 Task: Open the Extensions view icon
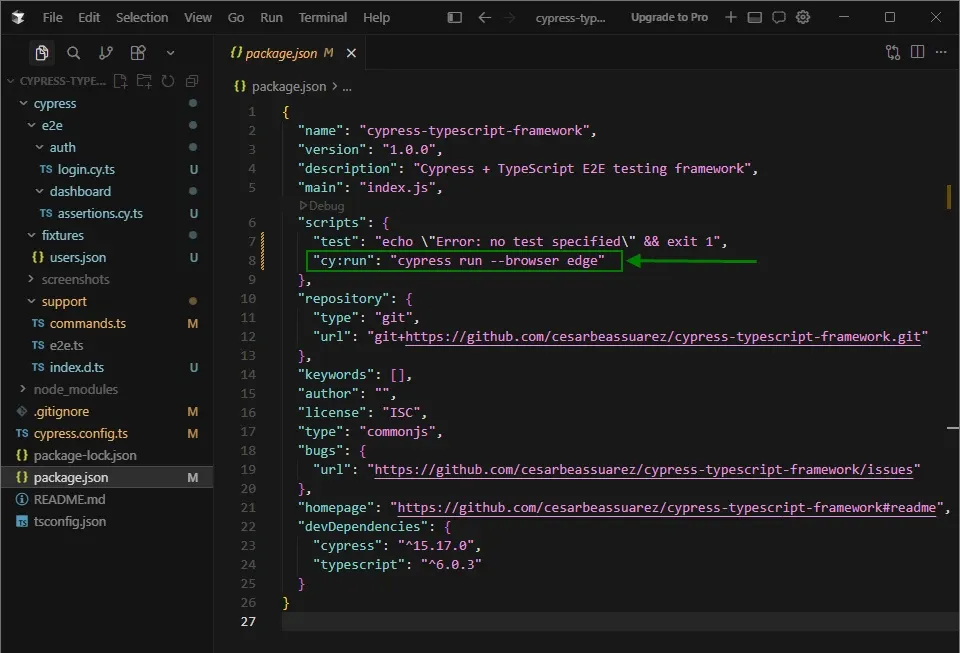[138, 53]
